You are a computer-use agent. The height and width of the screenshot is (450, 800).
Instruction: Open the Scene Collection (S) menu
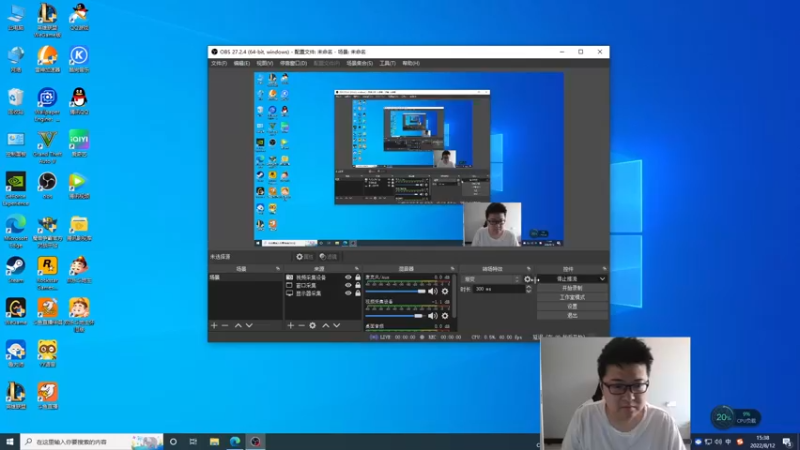(360, 63)
